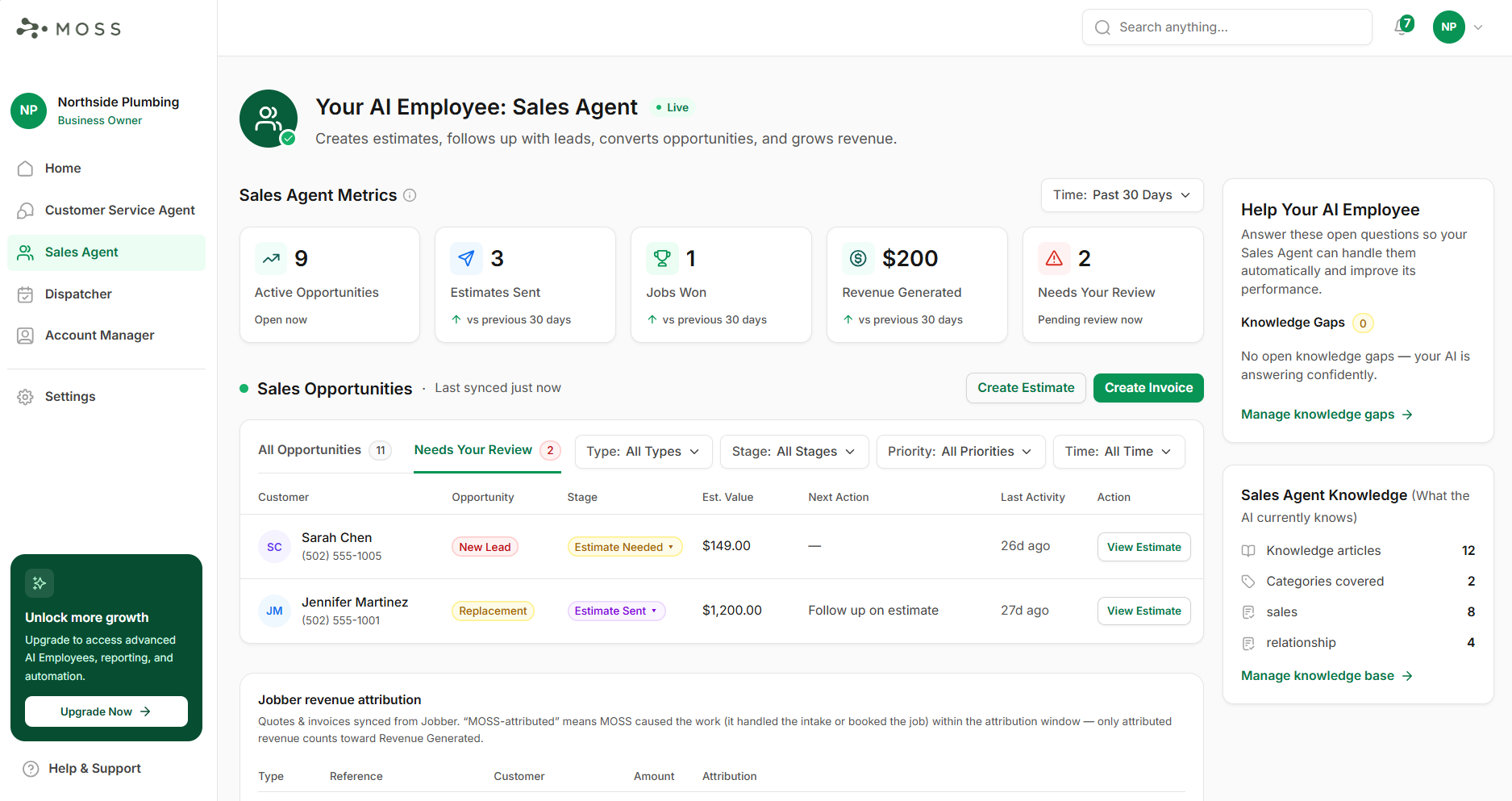Click the Upgrade Now button
Viewport: 1512px width, 801px height.
(106, 711)
